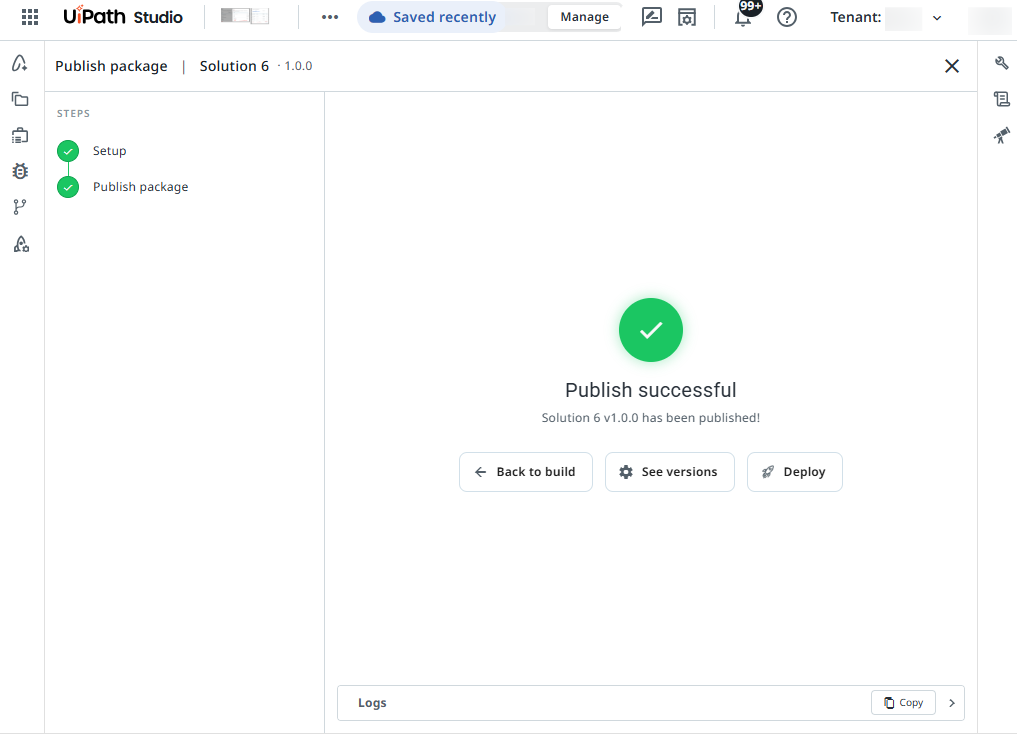Select the Publish package step
The height and width of the screenshot is (746, 1017).
(x=140, y=187)
